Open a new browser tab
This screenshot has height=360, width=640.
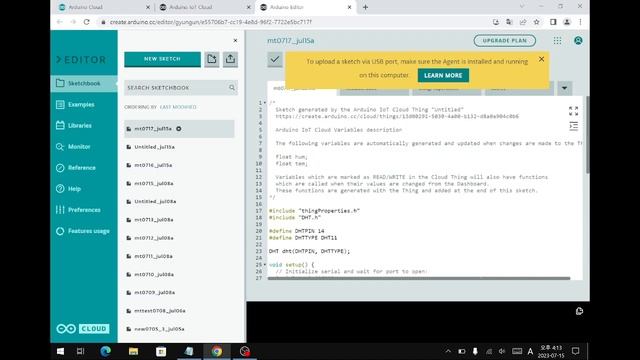(x=365, y=7)
